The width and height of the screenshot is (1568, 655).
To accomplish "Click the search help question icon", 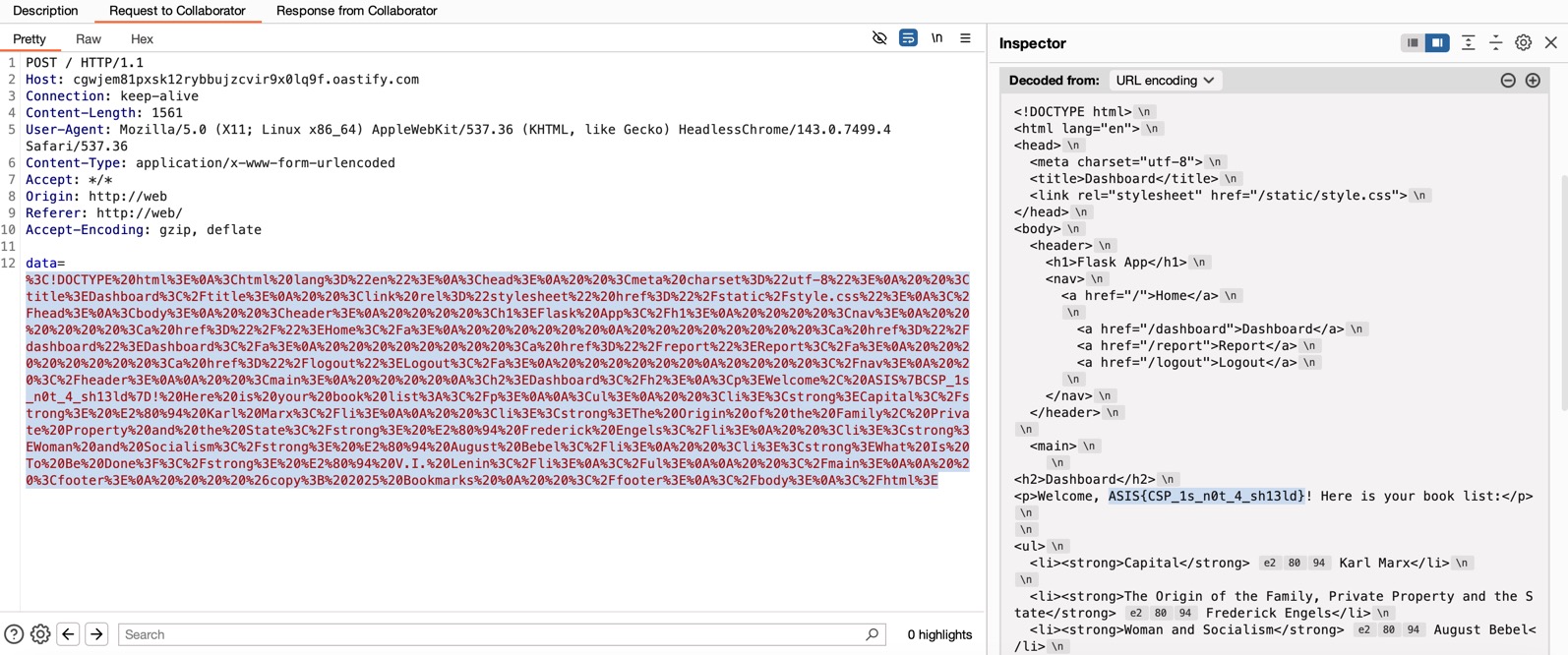I will pyautogui.click(x=14, y=634).
